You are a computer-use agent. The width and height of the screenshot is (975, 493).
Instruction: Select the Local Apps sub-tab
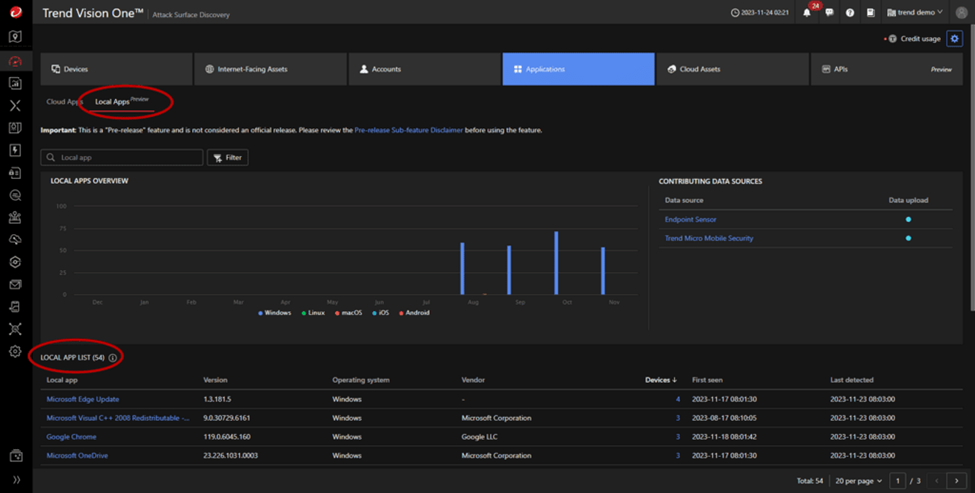[122, 101]
